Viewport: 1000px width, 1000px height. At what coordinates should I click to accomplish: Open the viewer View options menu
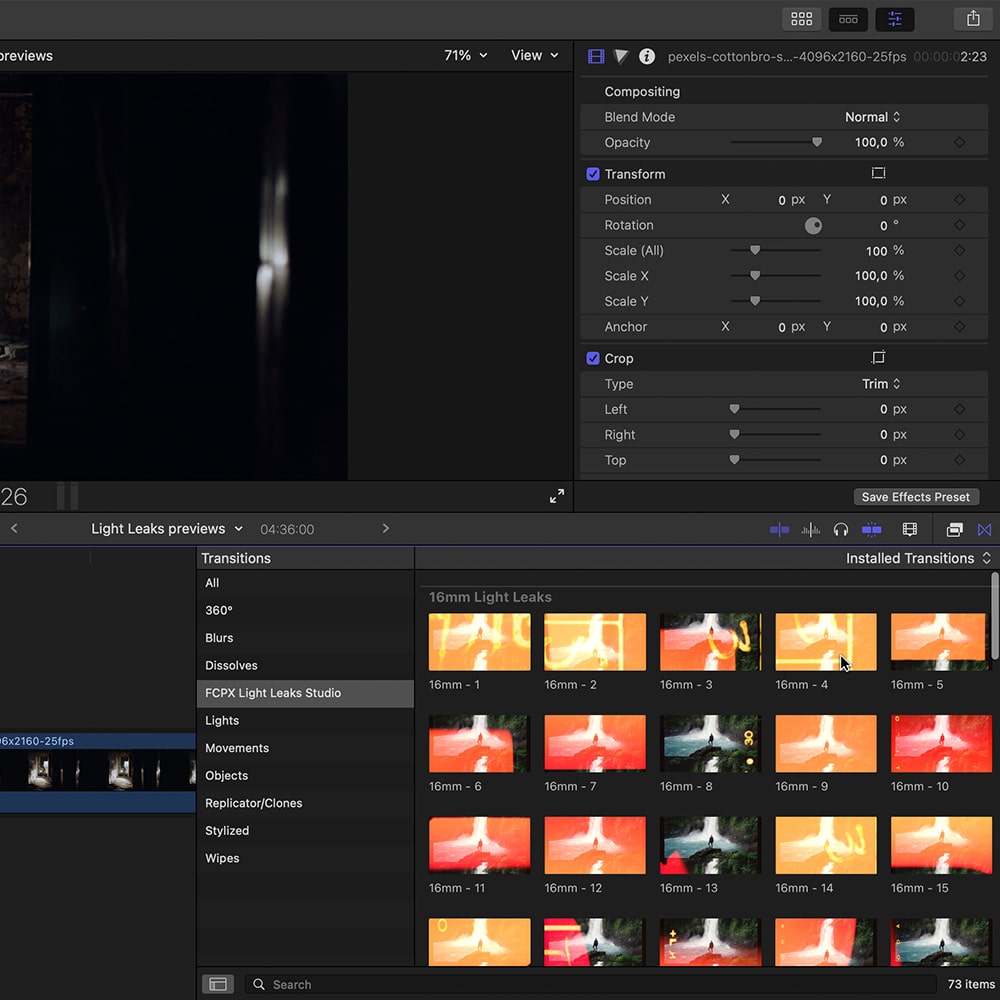[535, 56]
